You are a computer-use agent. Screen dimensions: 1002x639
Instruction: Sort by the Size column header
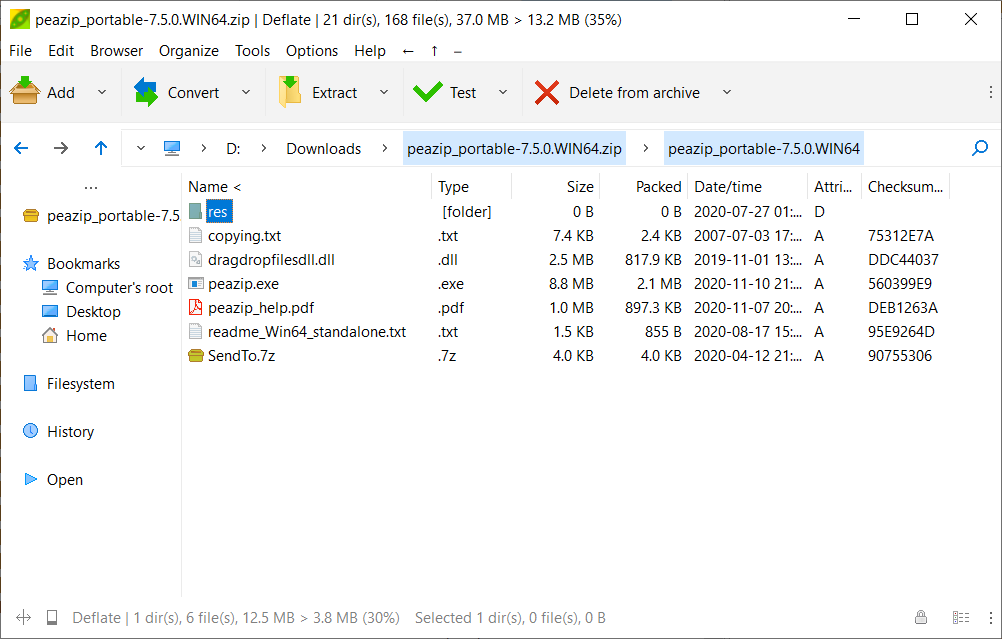(x=555, y=187)
